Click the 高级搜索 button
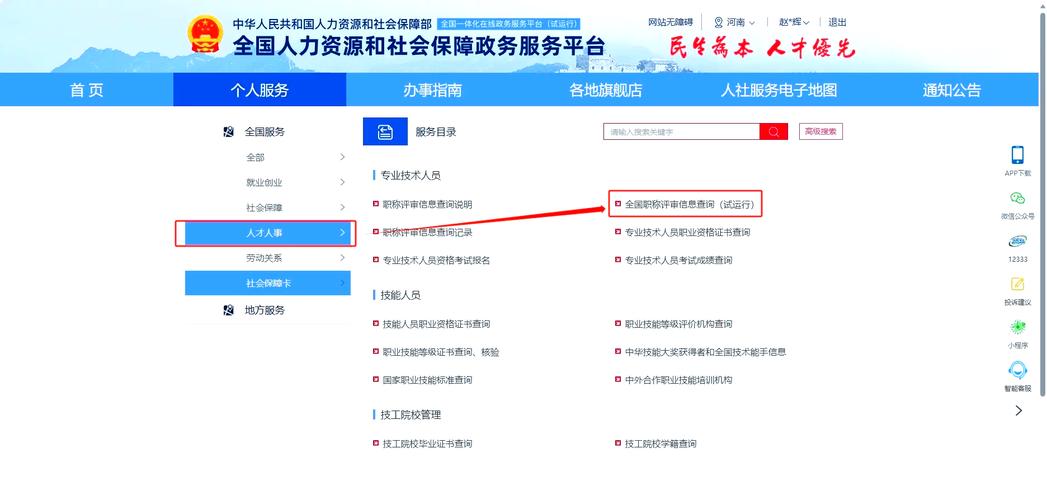Screen dimensions: 1047x500 point(821,132)
